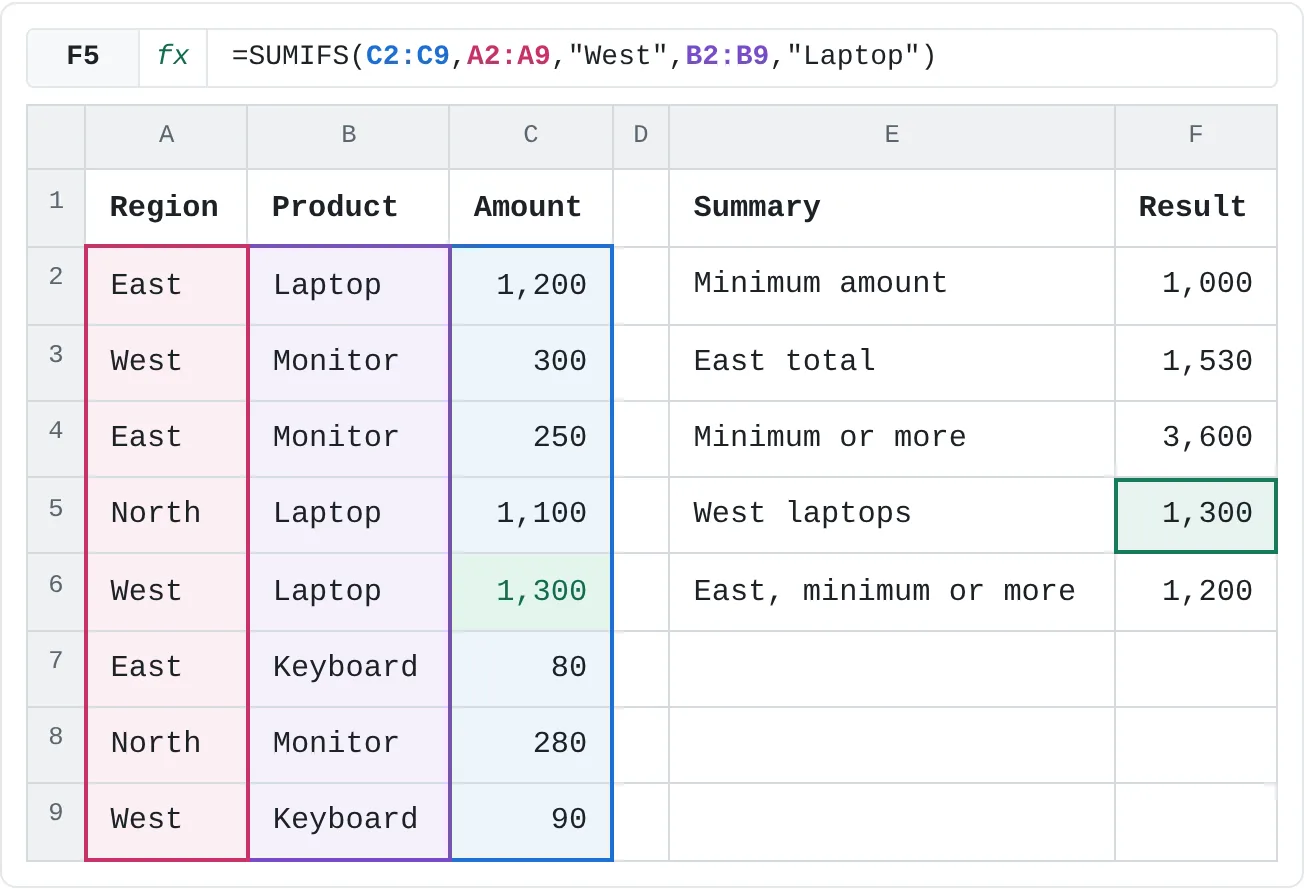Select the Amount cell with 90

(x=531, y=820)
